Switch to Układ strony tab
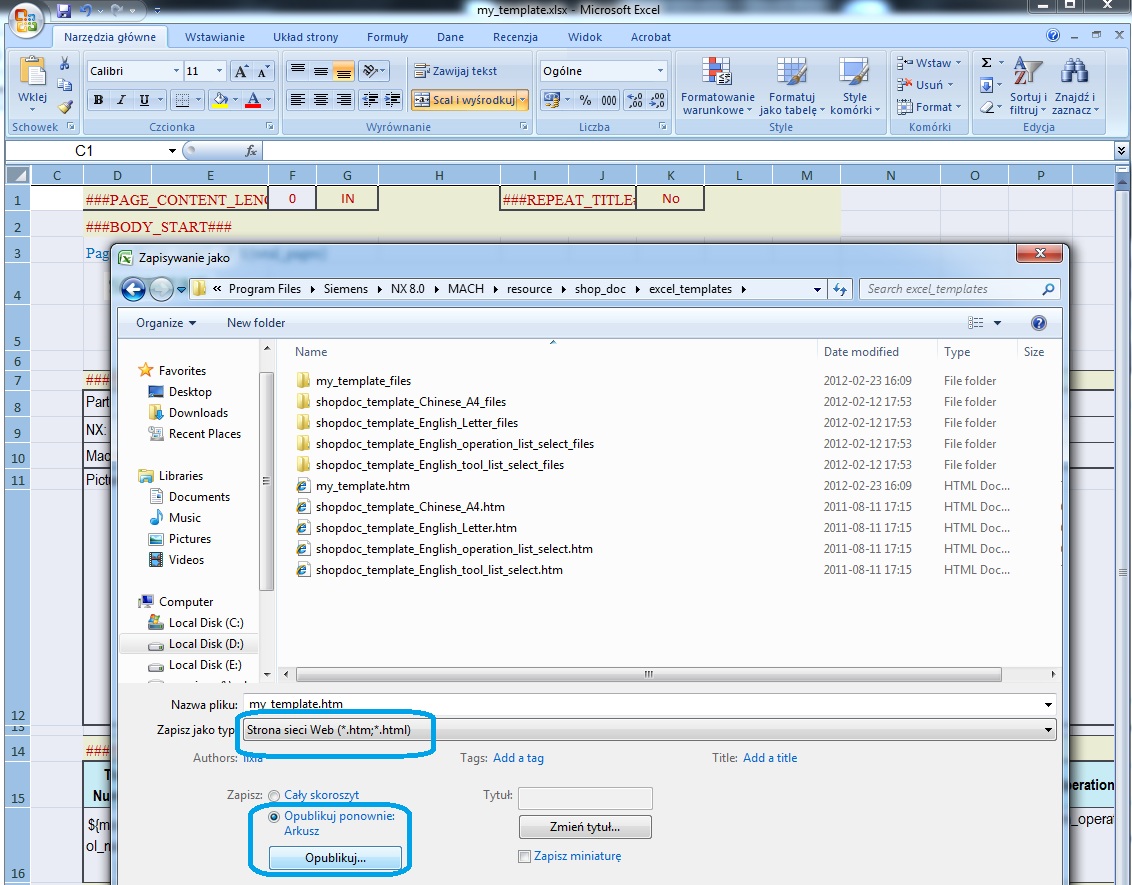Viewport: 1132px width, 885px height. point(305,37)
